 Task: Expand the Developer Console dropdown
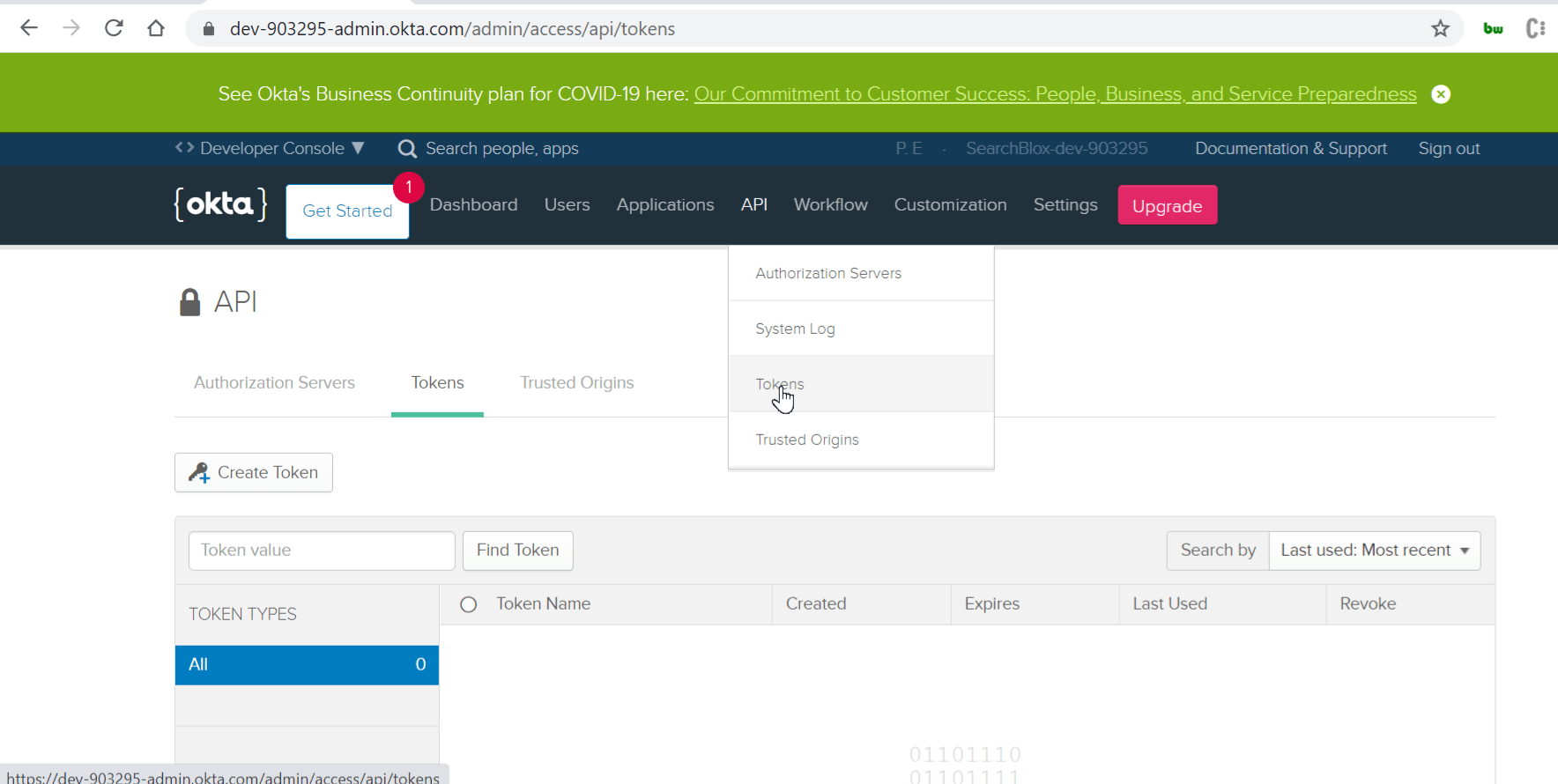[270, 148]
